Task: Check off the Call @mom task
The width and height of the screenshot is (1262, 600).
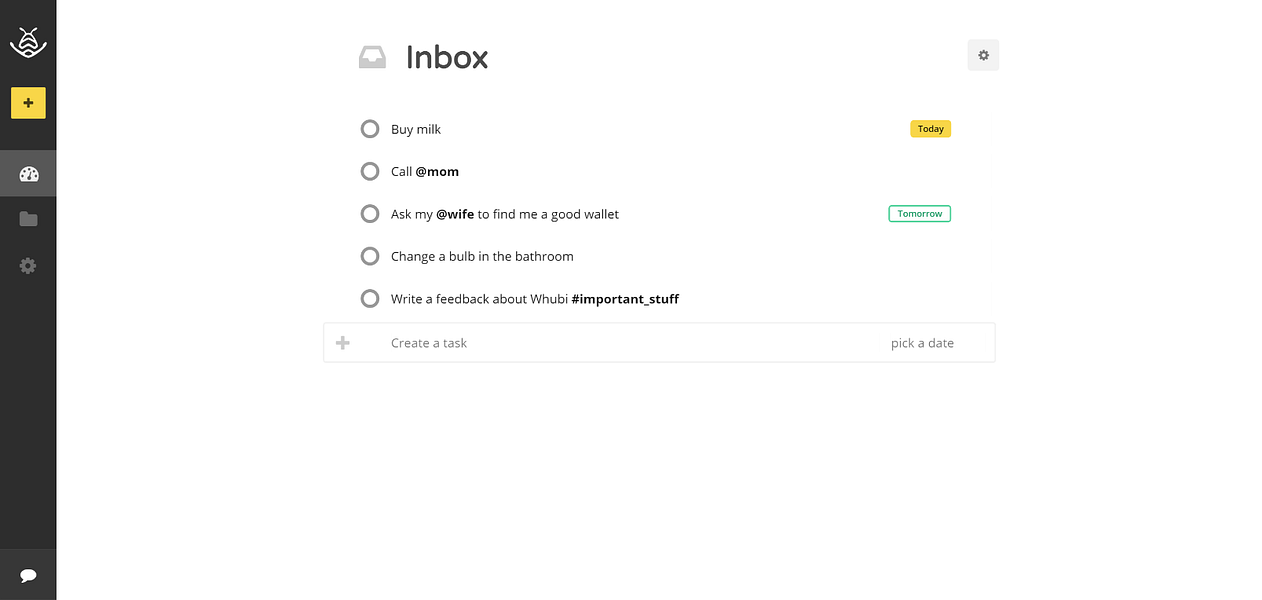Action: click(x=370, y=172)
